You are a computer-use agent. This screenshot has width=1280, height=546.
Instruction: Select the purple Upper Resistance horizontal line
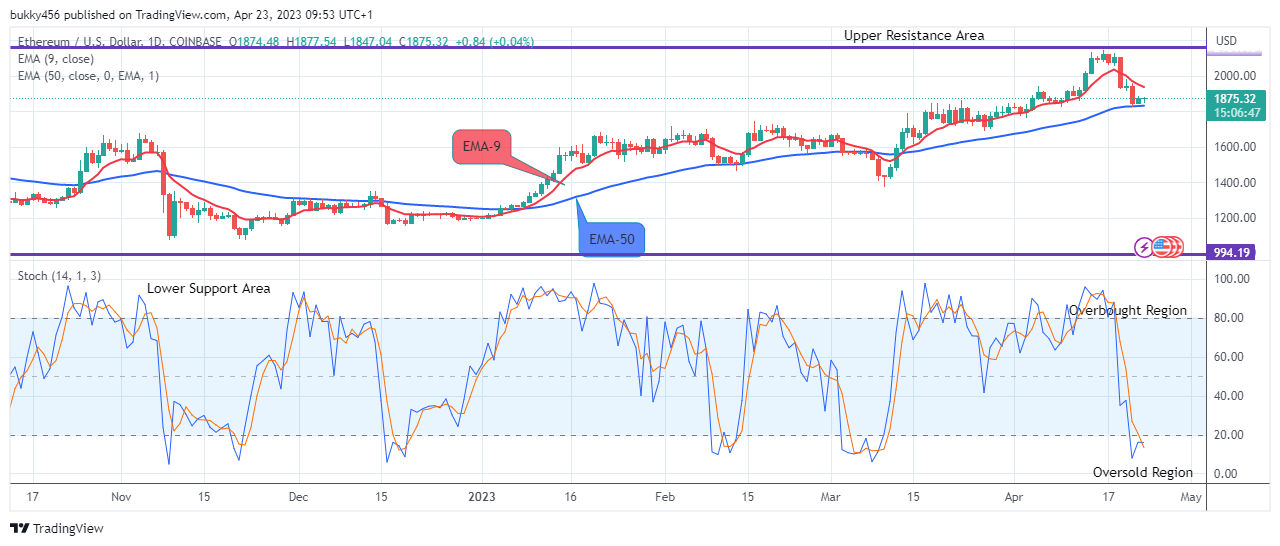tap(606, 47)
